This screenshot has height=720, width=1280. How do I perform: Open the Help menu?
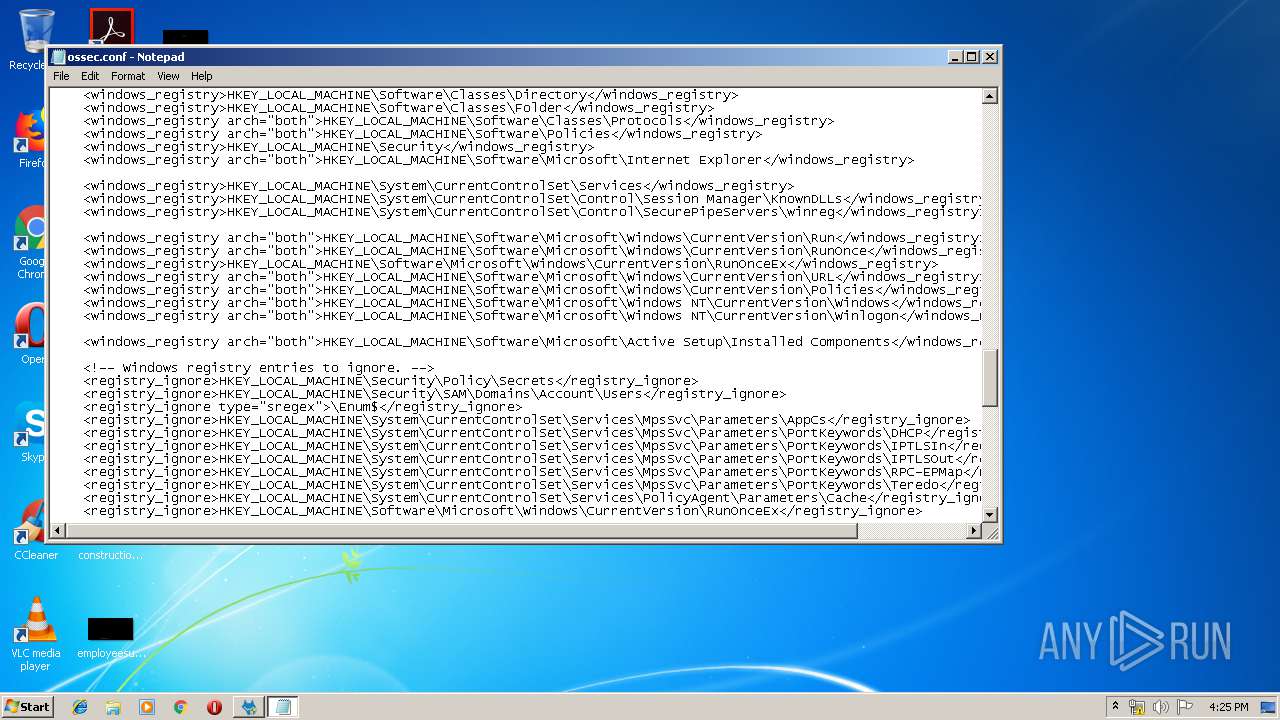[202, 76]
